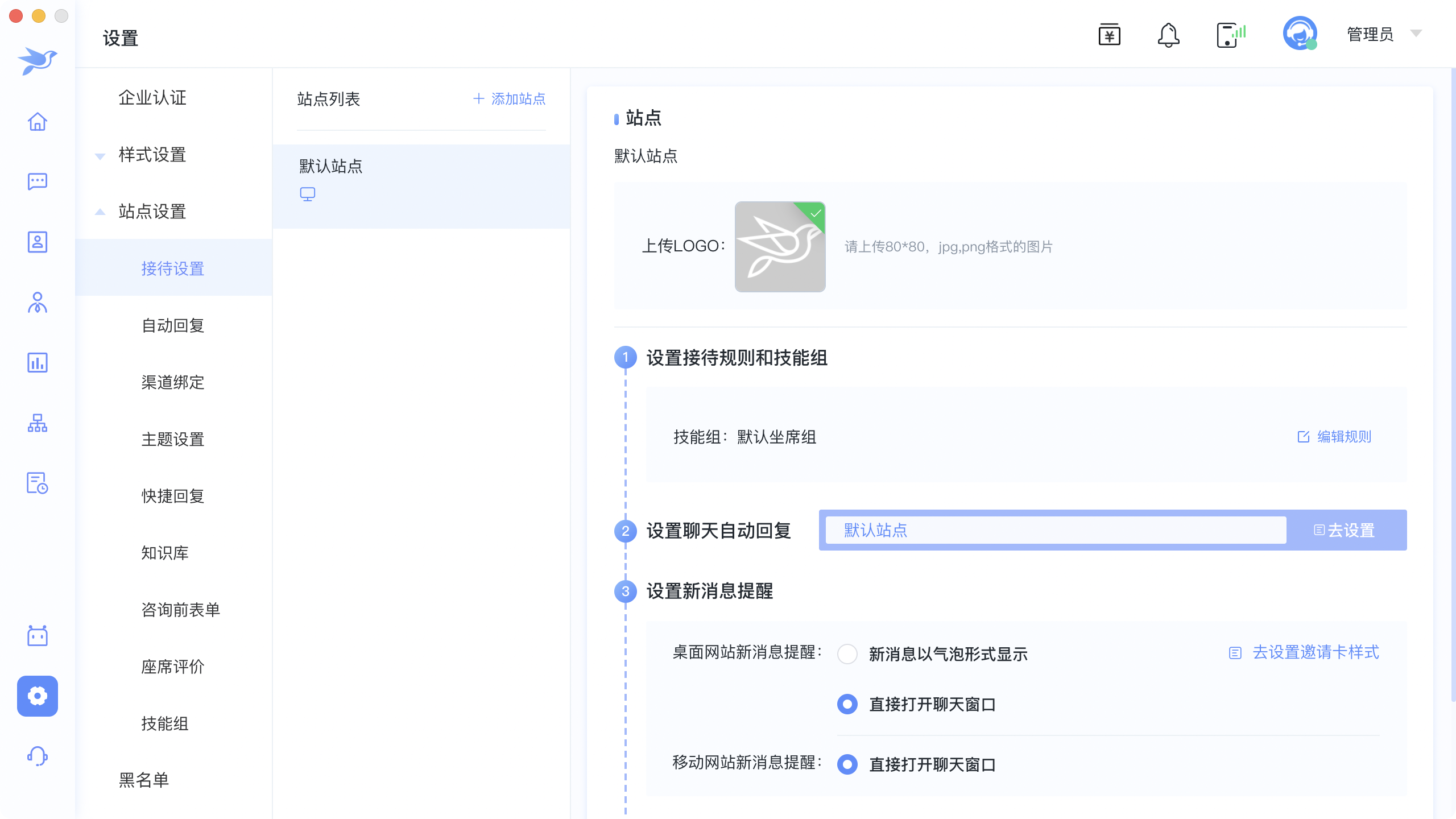The image size is (1456, 819).
Task: Open the 管理员 account dropdown arrow
Action: tap(1416, 34)
